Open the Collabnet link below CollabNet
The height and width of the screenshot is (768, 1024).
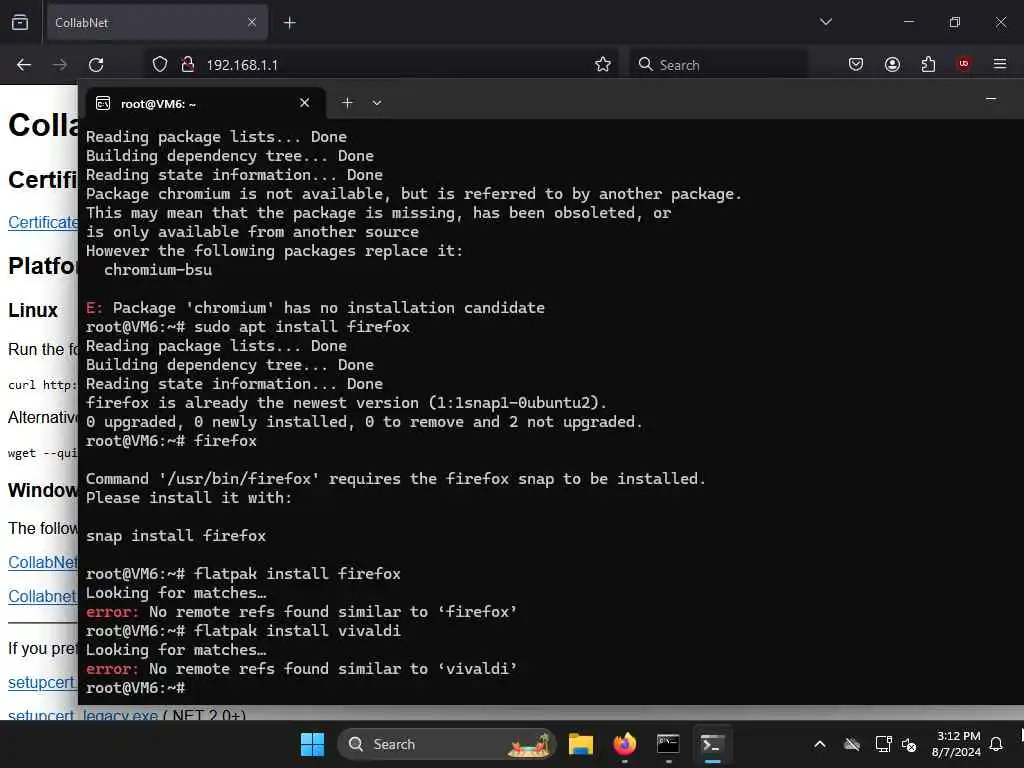click(x=42, y=596)
